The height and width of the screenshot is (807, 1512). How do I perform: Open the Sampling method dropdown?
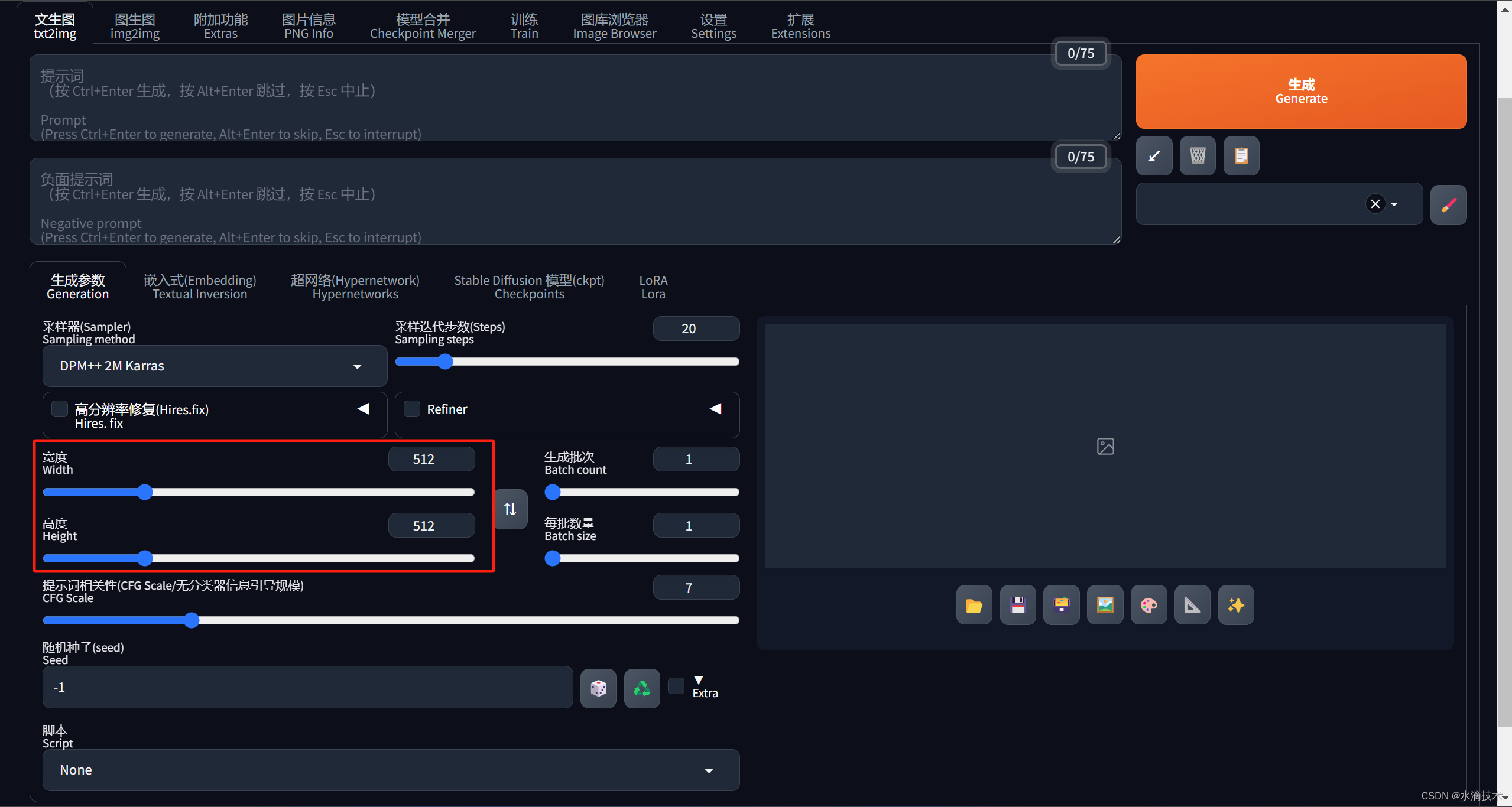pyautogui.click(x=215, y=366)
